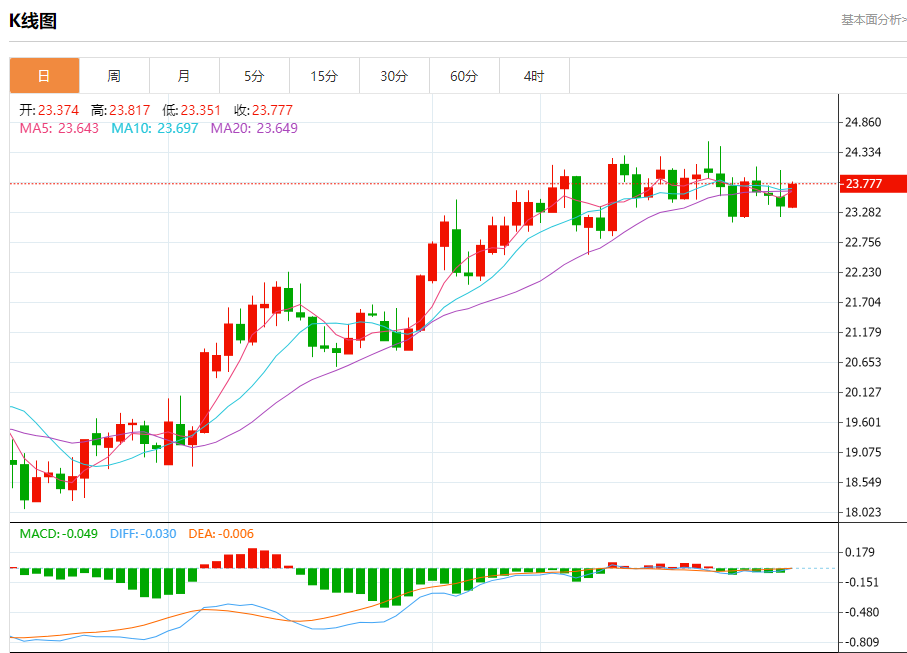Open the 15分 interval tab
907x653 pixels.
[x=325, y=76]
